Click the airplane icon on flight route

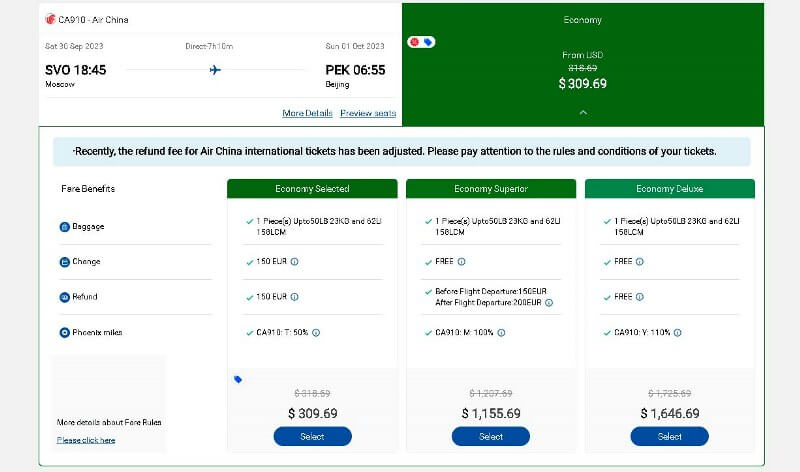click(215, 70)
